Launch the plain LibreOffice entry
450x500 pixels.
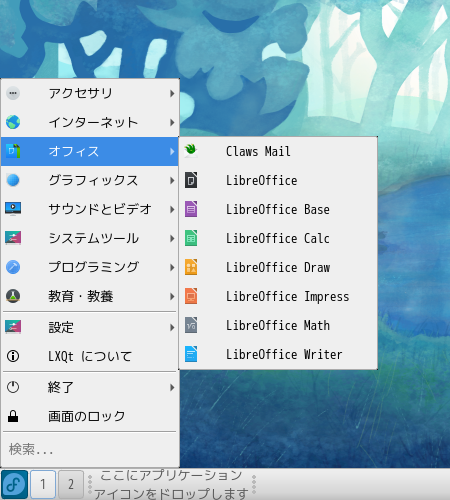[x=278, y=180]
